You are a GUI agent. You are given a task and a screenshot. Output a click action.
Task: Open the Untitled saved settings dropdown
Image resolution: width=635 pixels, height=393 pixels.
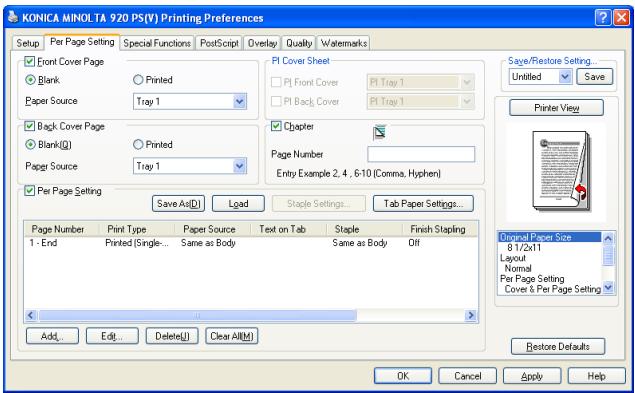(x=541, y=77)
